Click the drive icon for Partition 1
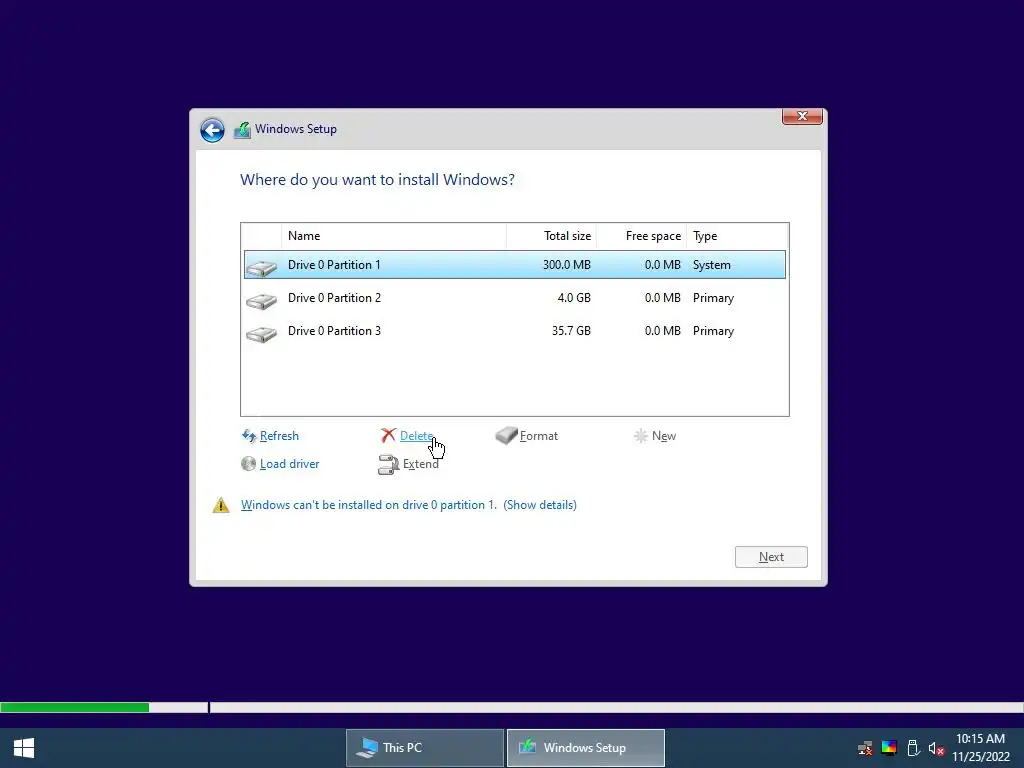This screenshot has width=1024, height=768. point(262,267)
